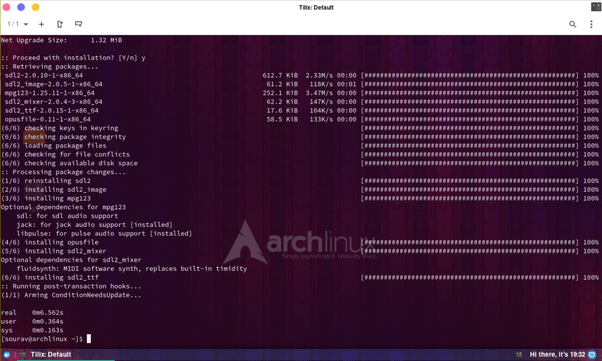Click the 17.6 KiB download size
The image size is (602, 361).
pyautogui.click(x=282, y=111)
